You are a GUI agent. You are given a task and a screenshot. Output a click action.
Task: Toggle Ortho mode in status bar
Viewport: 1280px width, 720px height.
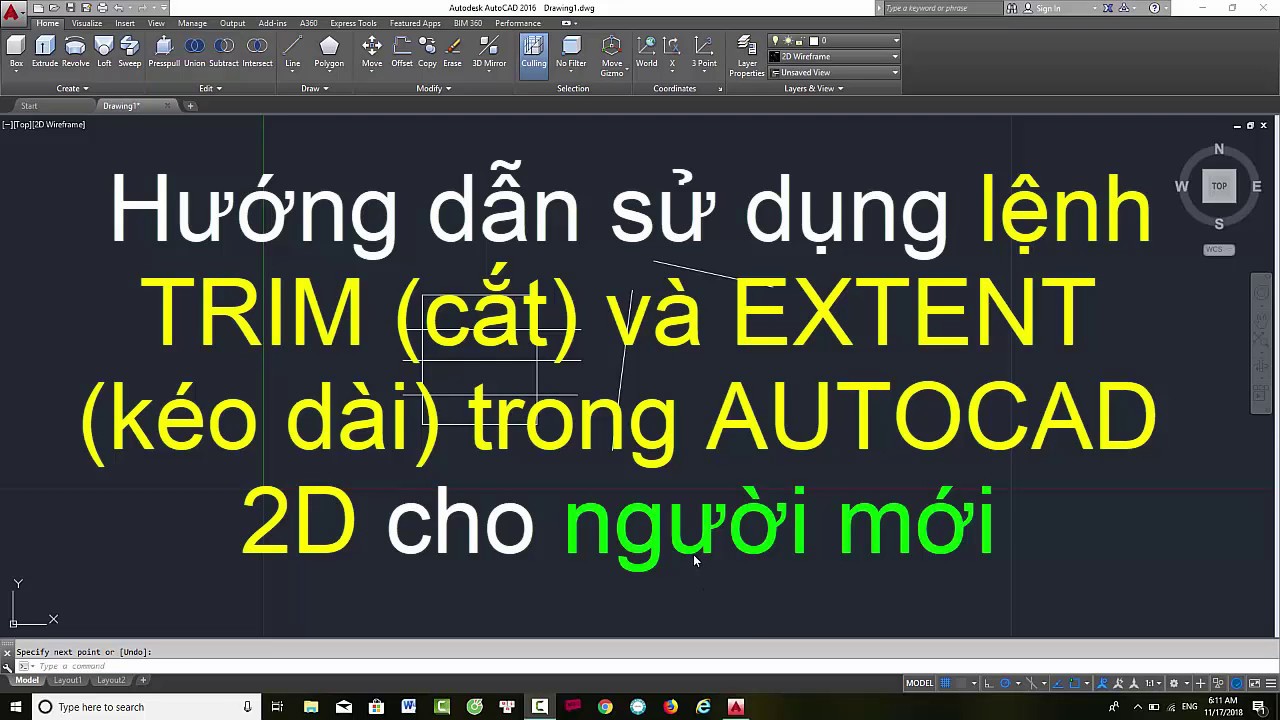[x=988, y=683]
